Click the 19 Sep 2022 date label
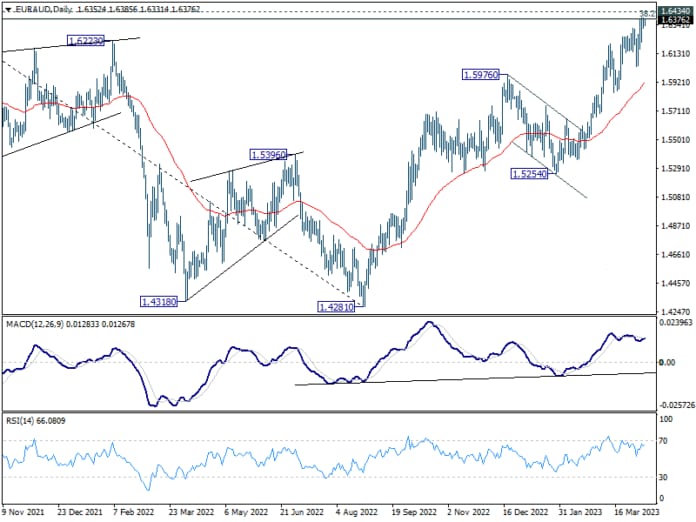696x522 pixels. 414,512
